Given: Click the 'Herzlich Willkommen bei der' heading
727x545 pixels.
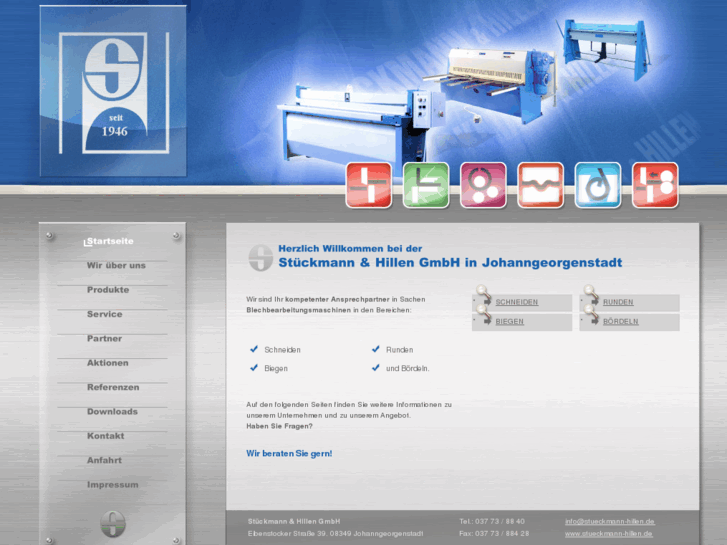Looking at the screenshot, I should 350,249.
